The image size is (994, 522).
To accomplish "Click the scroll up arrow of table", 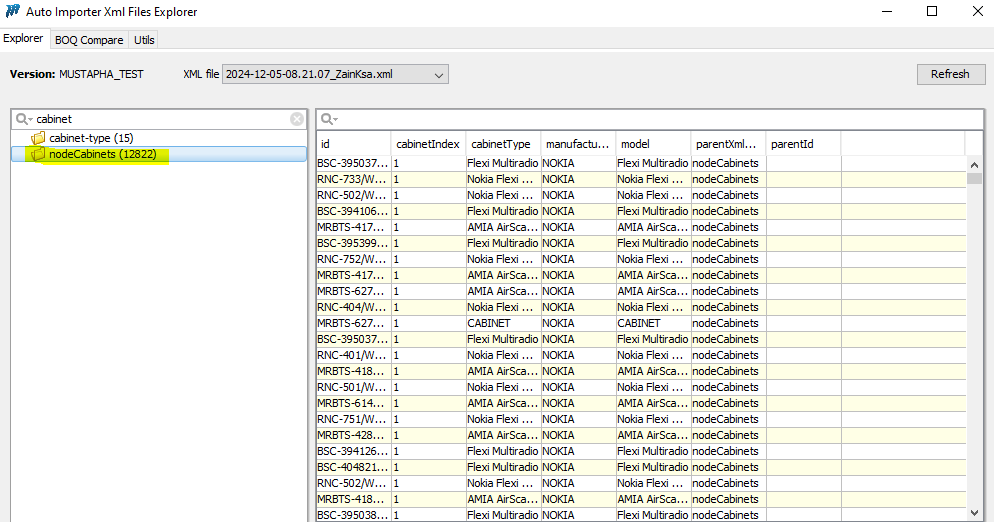I will tap(974, 164).
